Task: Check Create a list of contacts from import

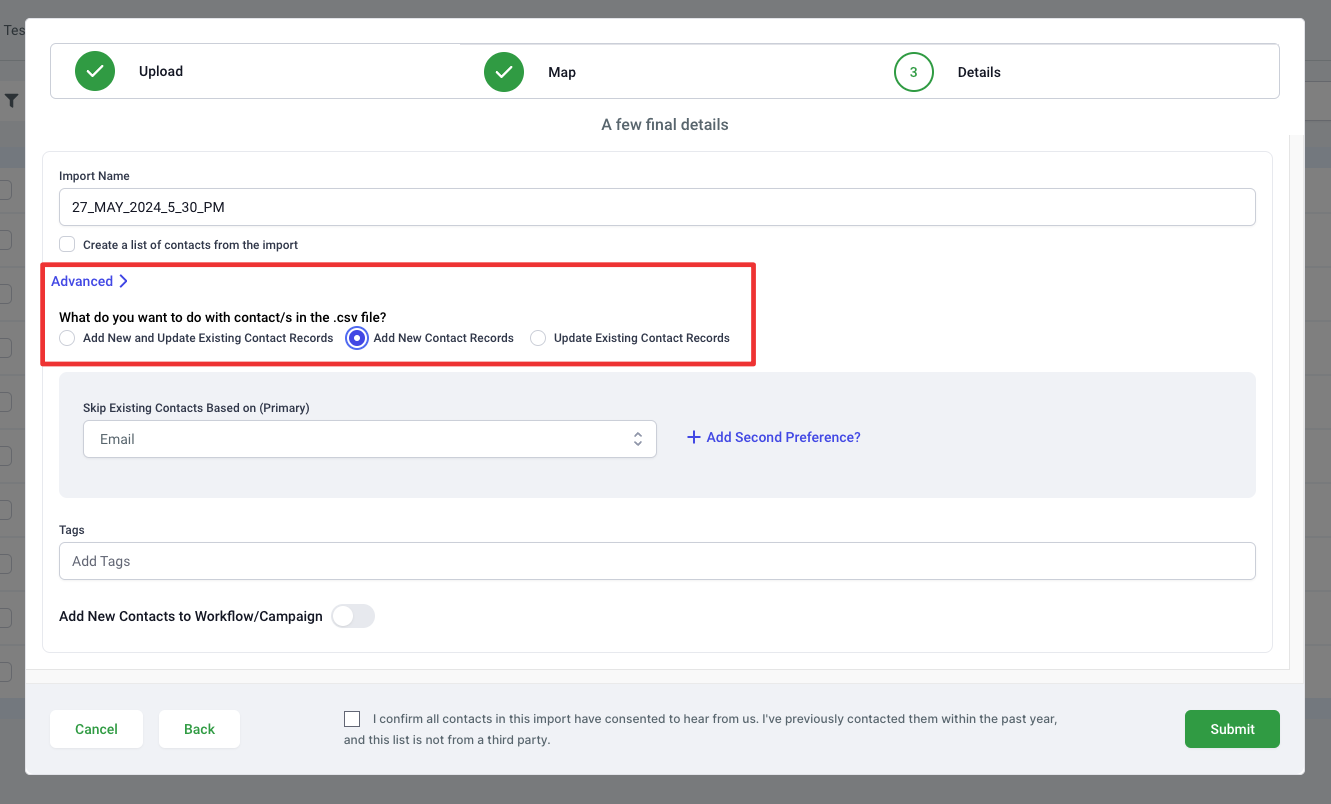Action: pos(67,244)
